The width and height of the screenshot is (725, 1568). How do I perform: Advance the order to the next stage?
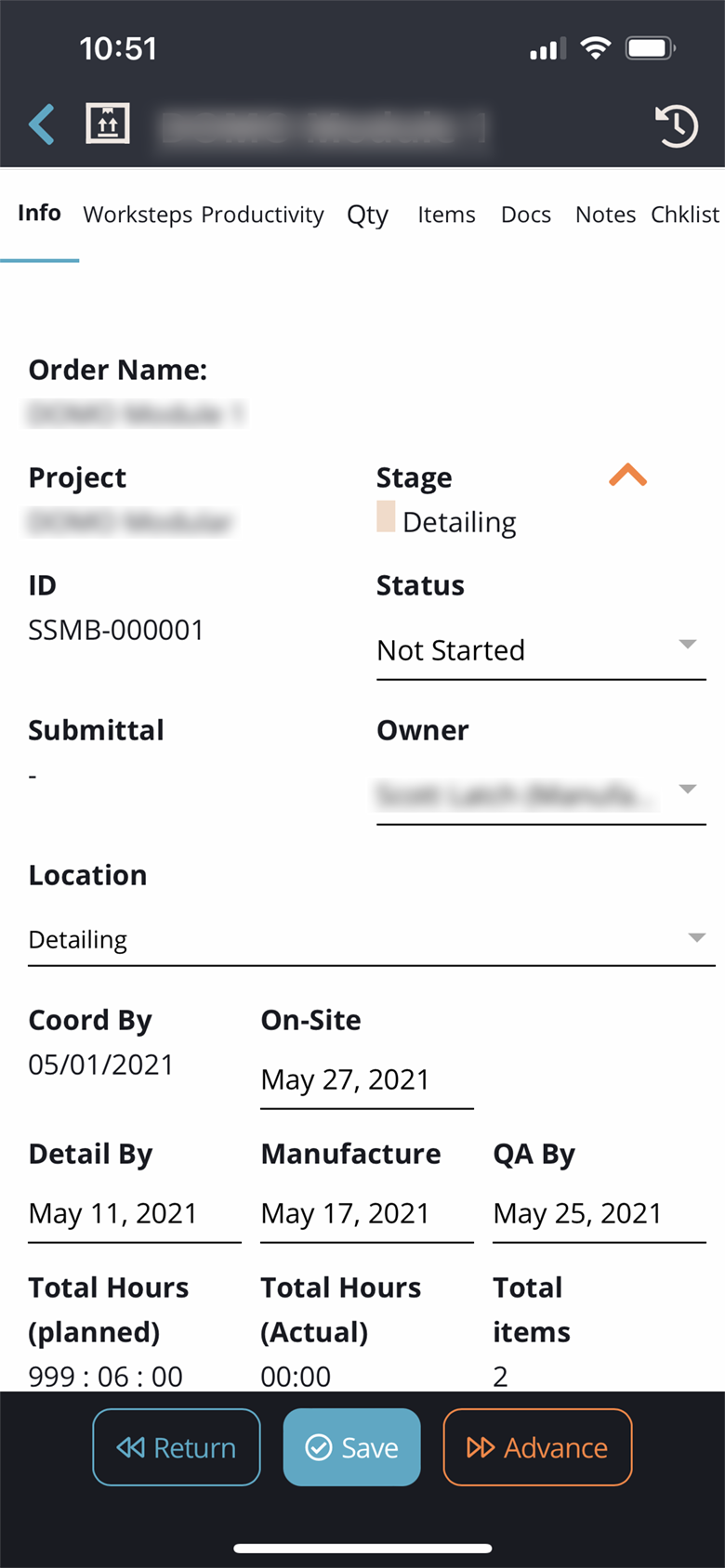click(x=537, y=1446)
